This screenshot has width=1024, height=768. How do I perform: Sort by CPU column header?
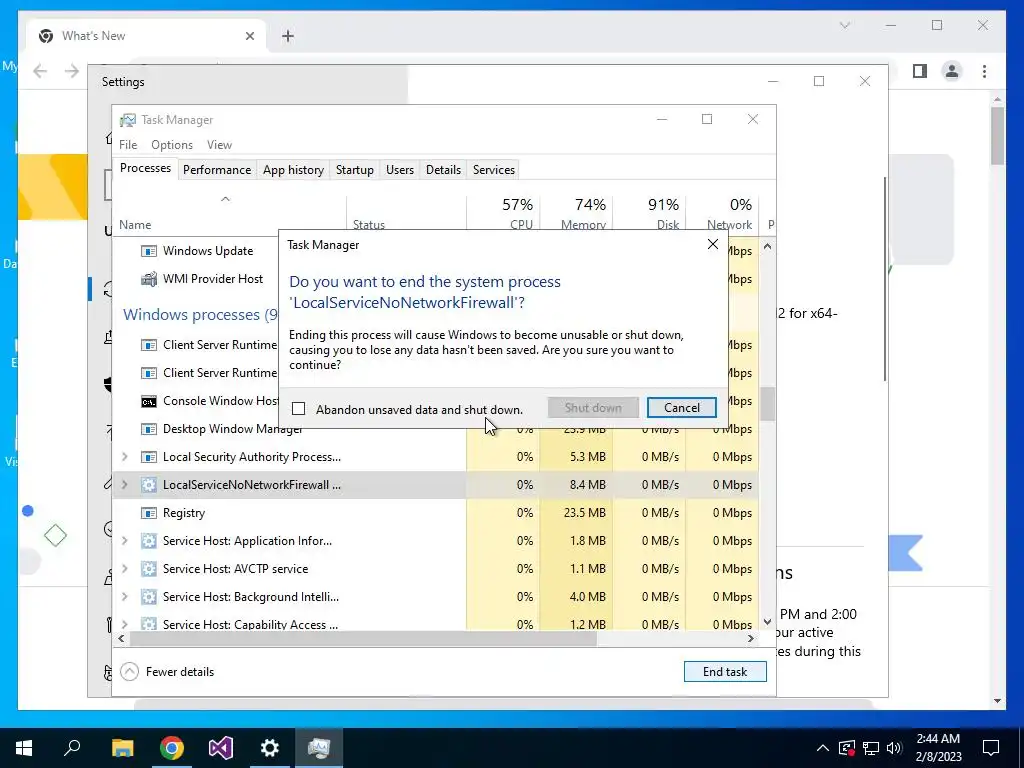[504, 214]
